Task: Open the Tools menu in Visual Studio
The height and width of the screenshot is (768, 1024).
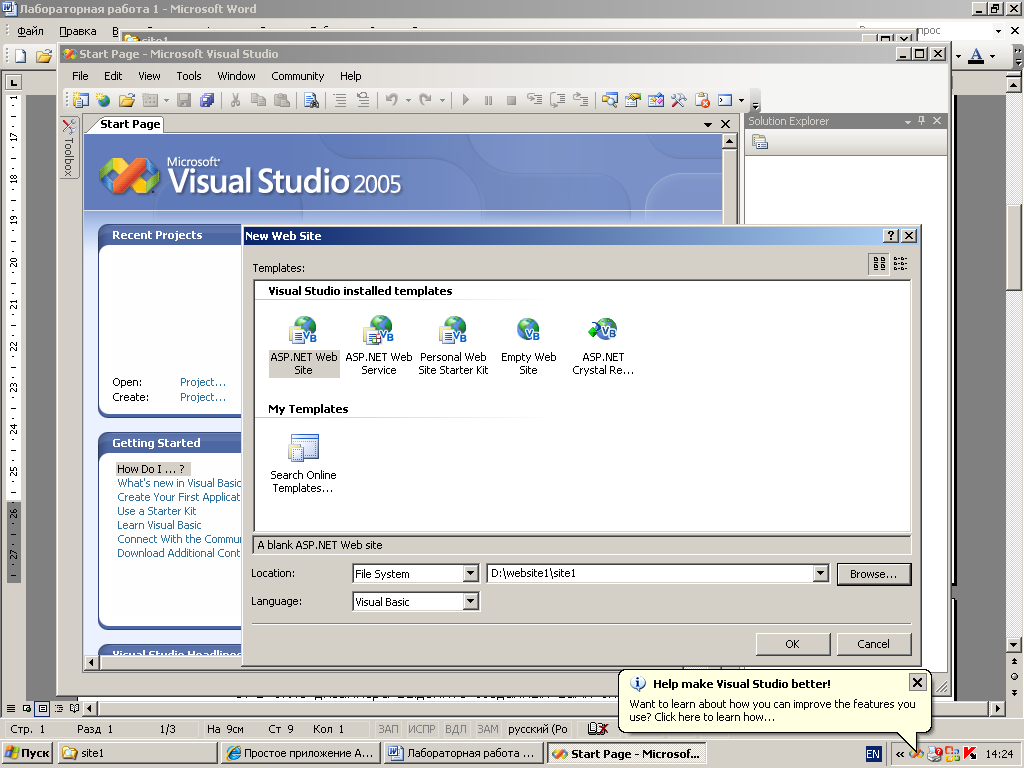Action: 189,76
